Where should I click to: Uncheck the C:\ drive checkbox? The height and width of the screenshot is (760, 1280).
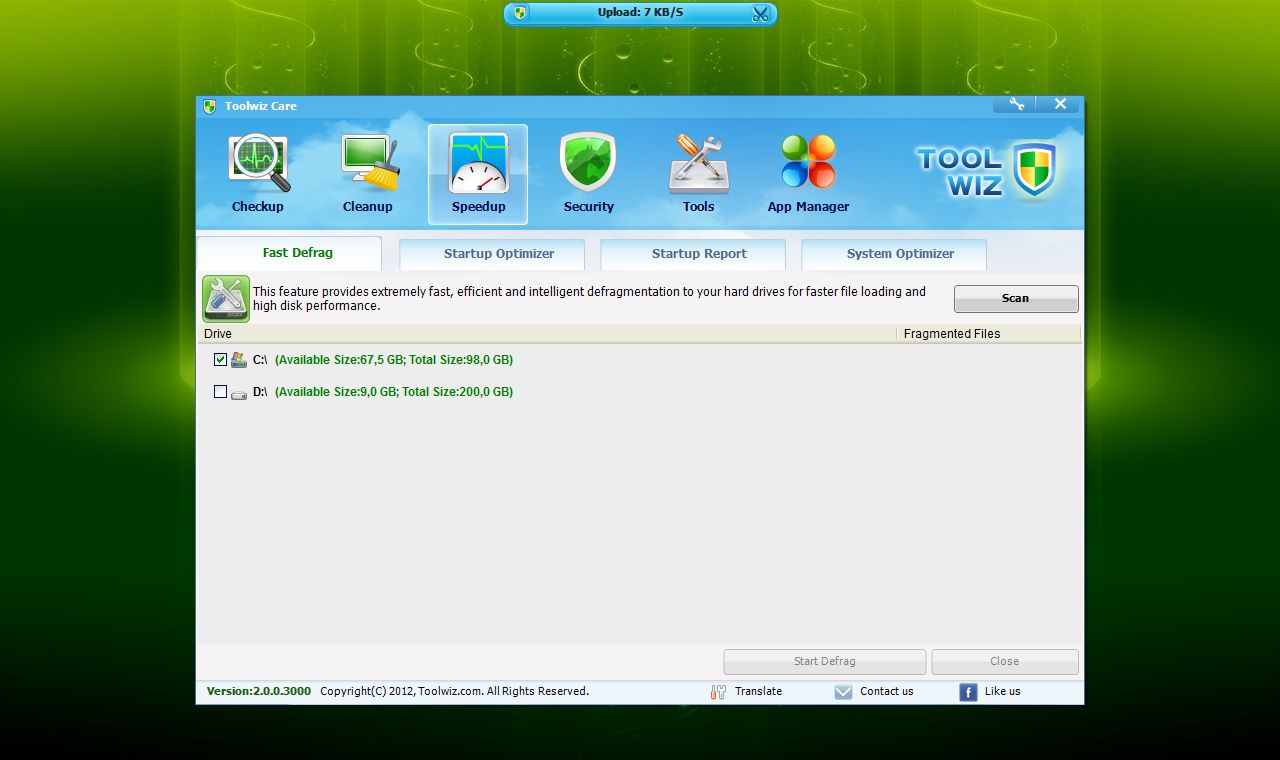pyautogui.click(x=221, y=359)
